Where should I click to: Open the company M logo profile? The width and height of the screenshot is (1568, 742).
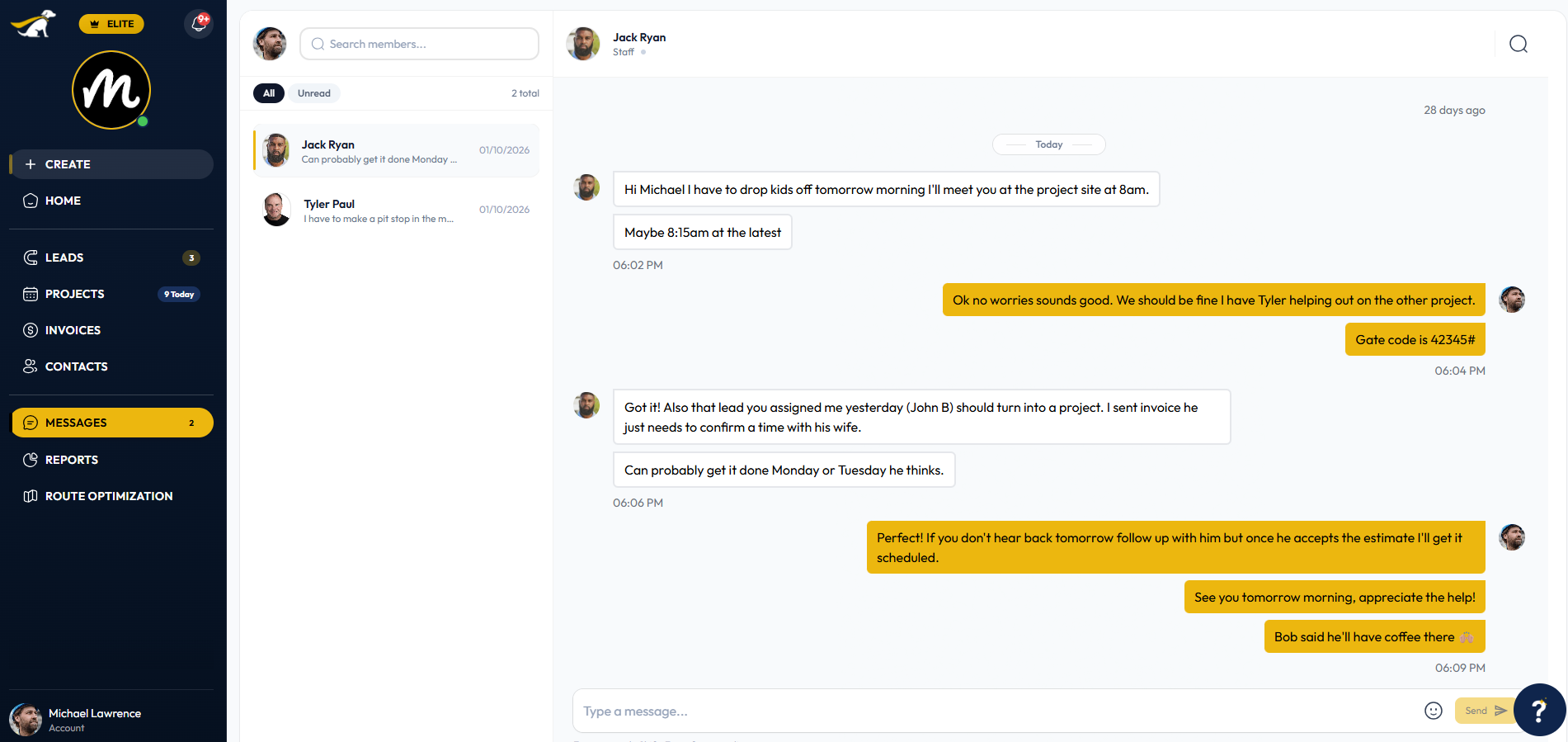pyautogui.click(x=111, y=90)
